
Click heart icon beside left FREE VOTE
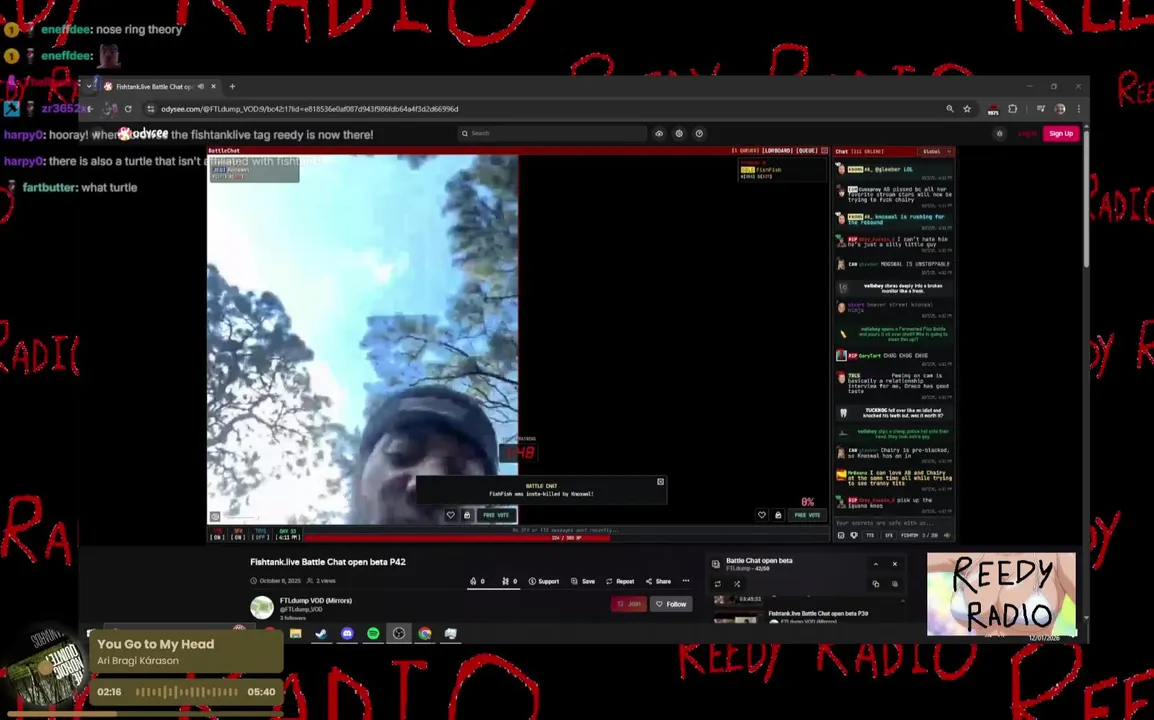tap(450, 515)
